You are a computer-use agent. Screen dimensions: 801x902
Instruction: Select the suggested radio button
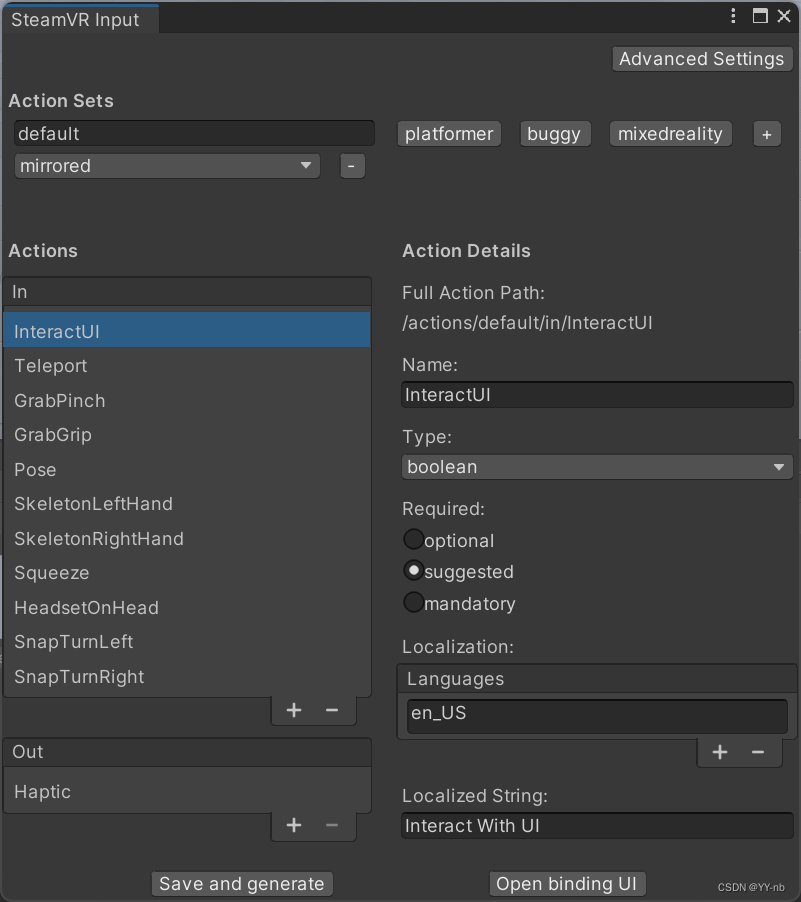[x=413, y=571]
